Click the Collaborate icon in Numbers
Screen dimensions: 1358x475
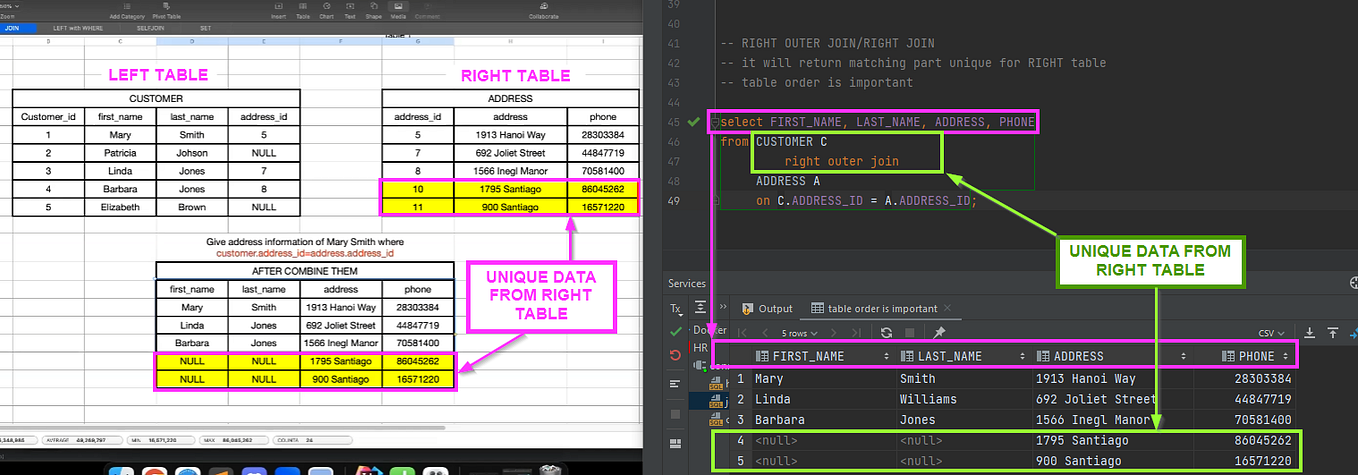tap(544, 7)
